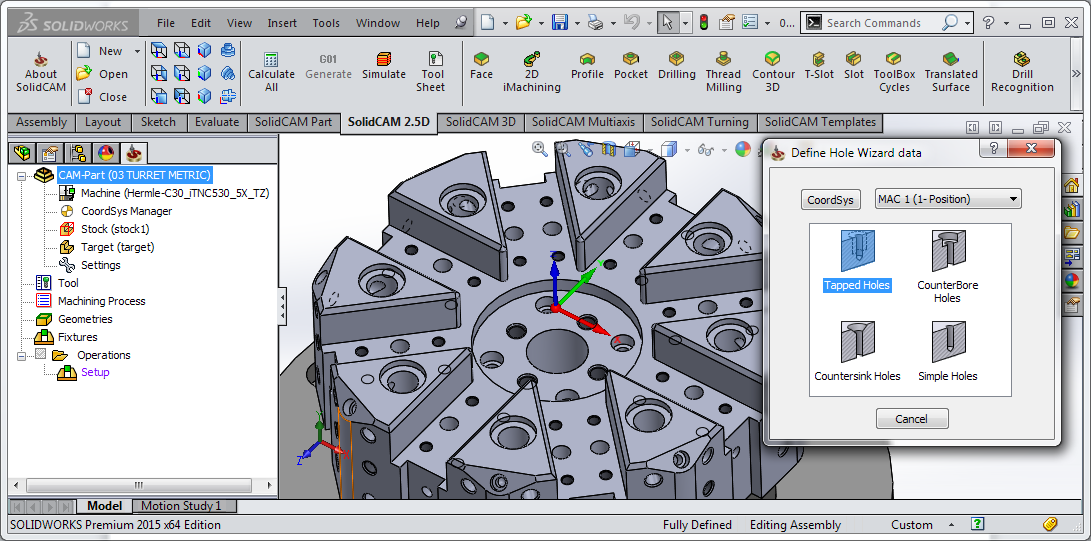This screenshot has height=541, width=1091.
Task: Expand the Search Commands dropdown arrow
Action: [x=968, y=24]
